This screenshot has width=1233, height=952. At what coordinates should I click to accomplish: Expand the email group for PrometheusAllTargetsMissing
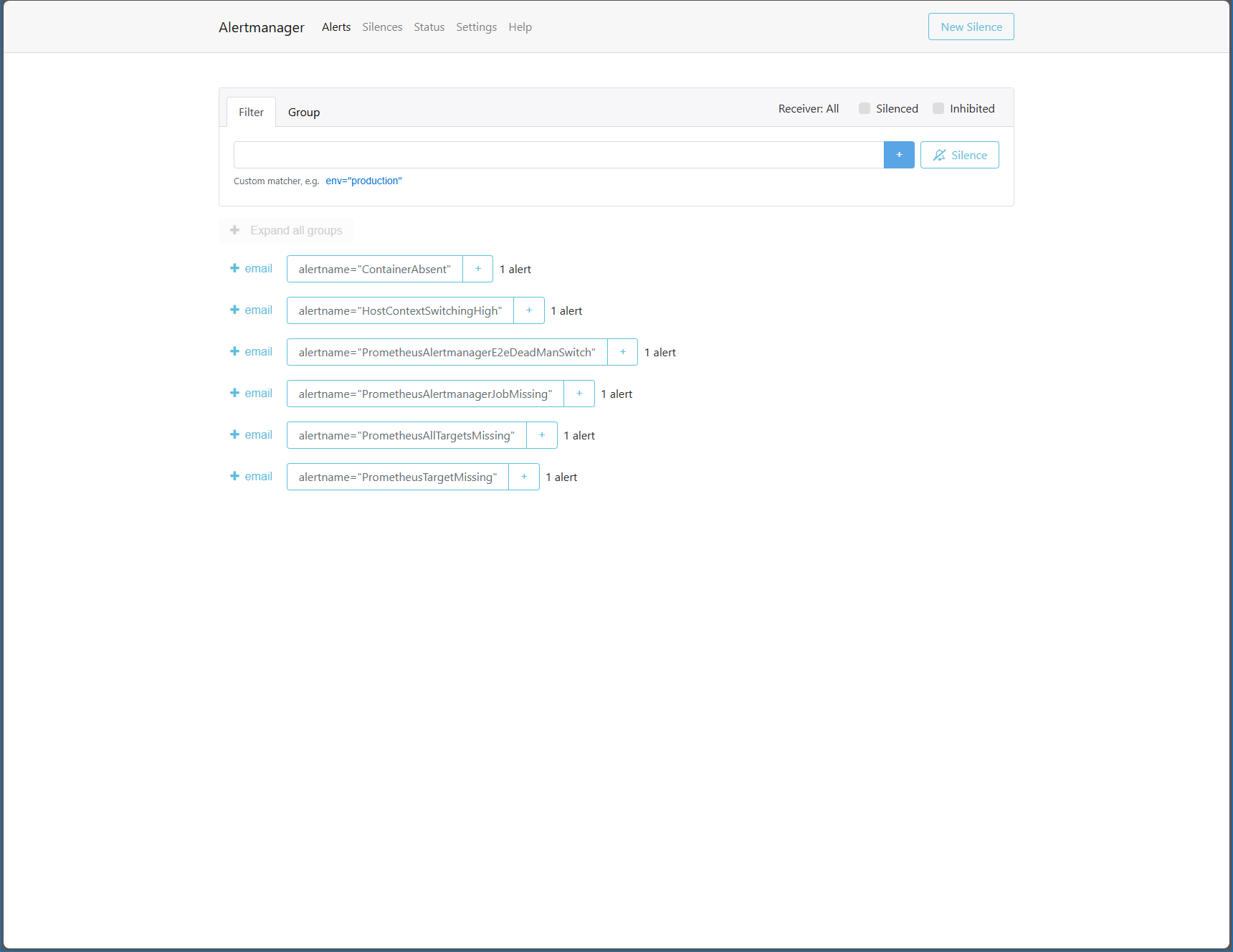[251, 434]
